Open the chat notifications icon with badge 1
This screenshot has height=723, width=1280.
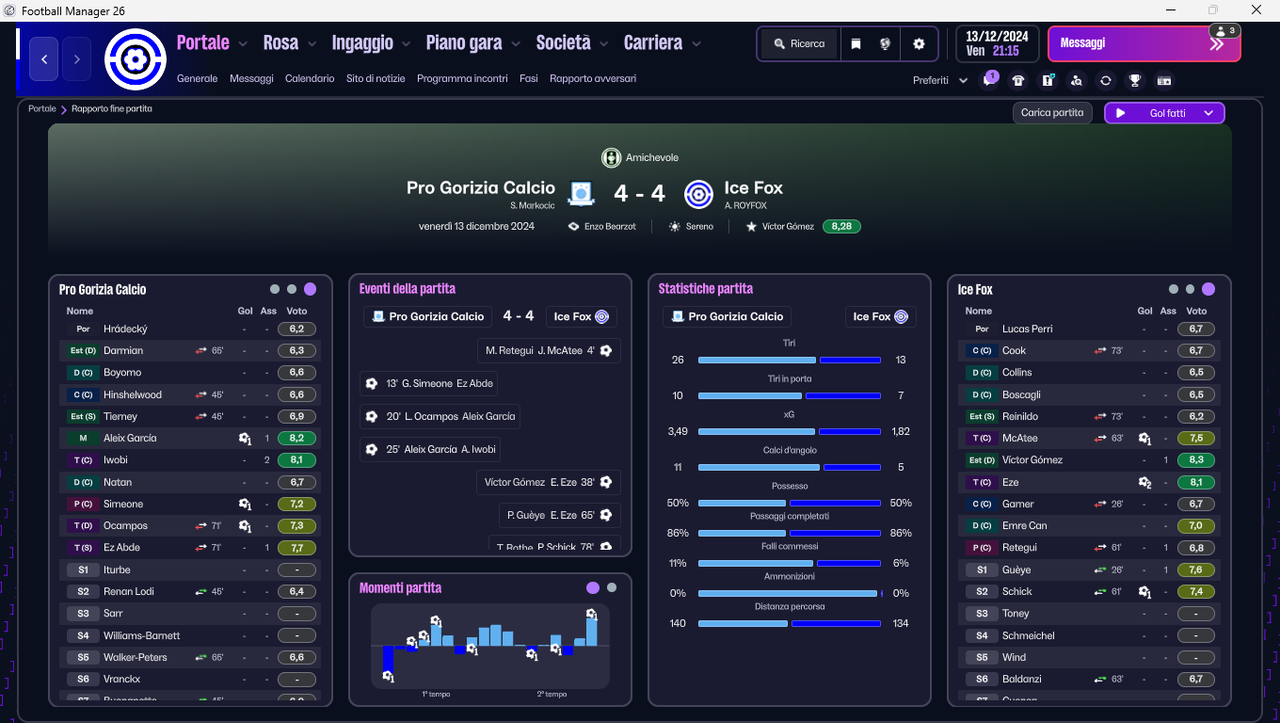coord(989,80)
